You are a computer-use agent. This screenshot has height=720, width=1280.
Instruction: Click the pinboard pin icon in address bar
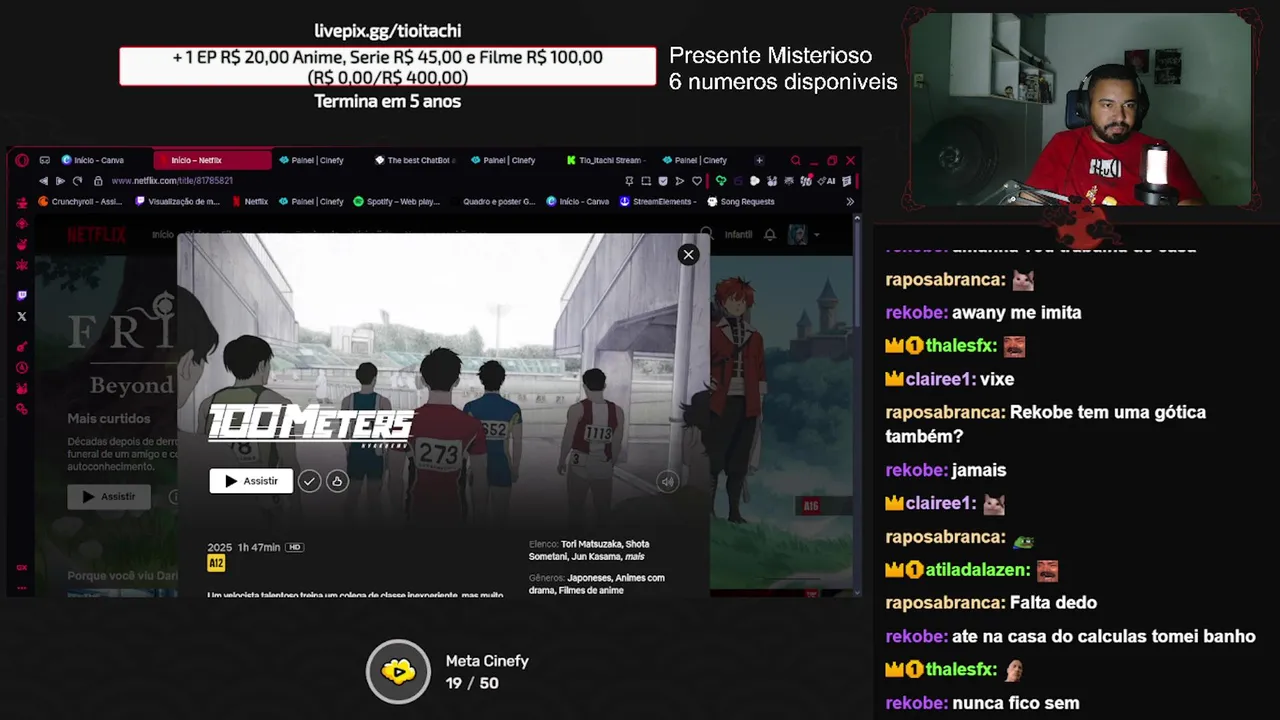pos(629,181)
